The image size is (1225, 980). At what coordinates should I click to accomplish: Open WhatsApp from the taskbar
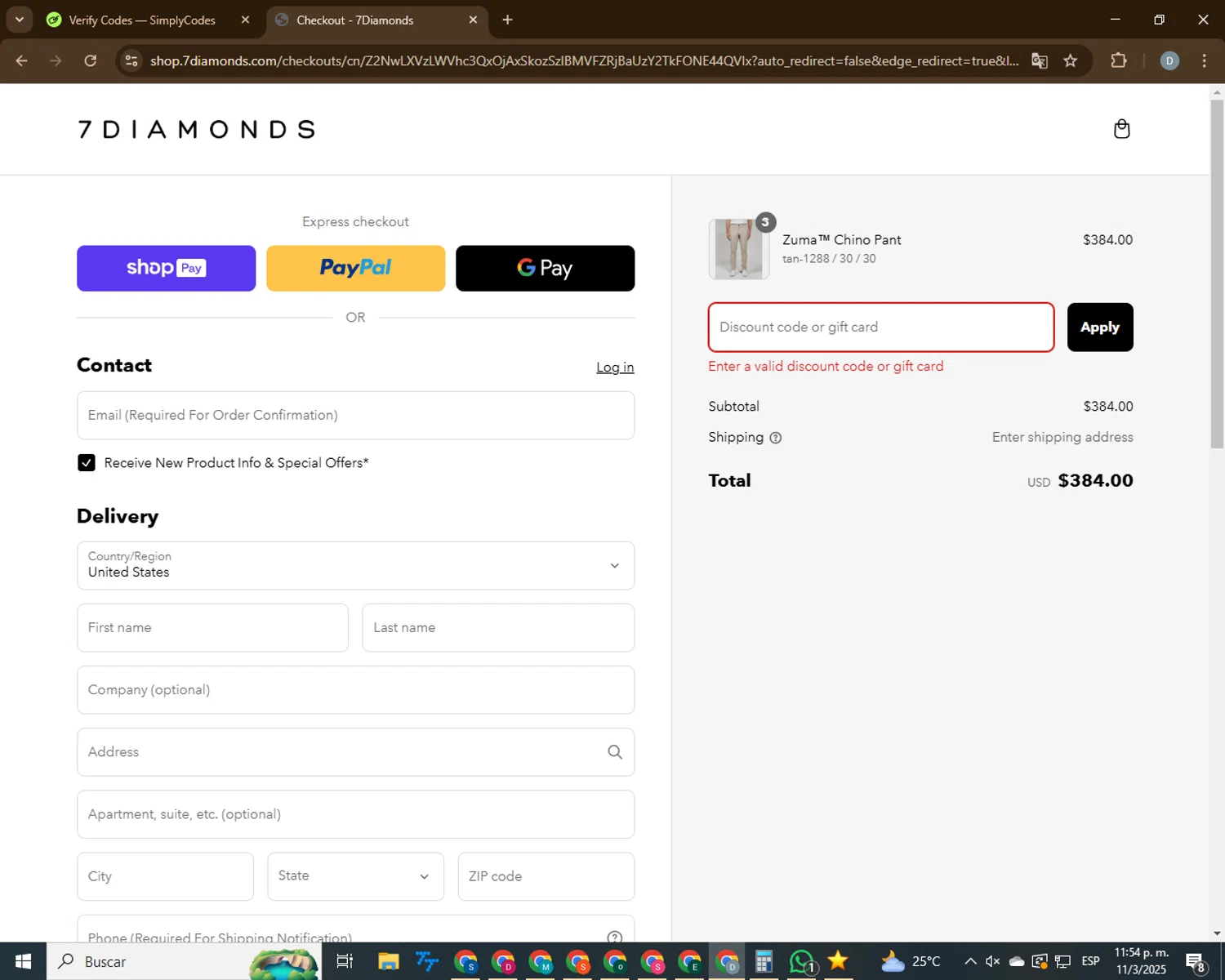(x=802, y=961)
